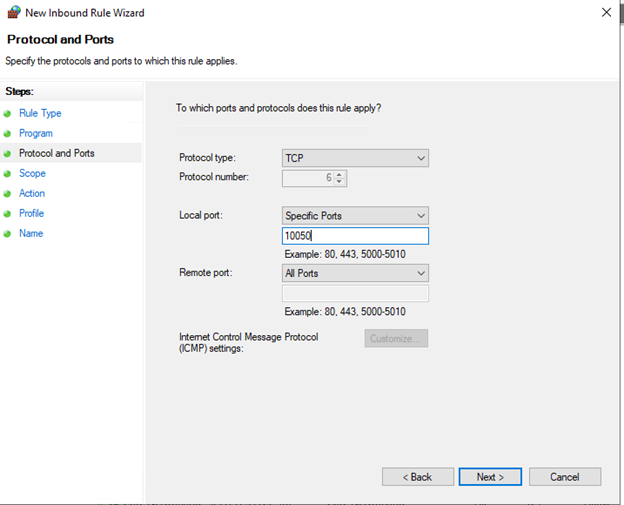
Task: Click 'Internet Control Message Protocol (ICMP) settings' label
Action: click(249, 343)
